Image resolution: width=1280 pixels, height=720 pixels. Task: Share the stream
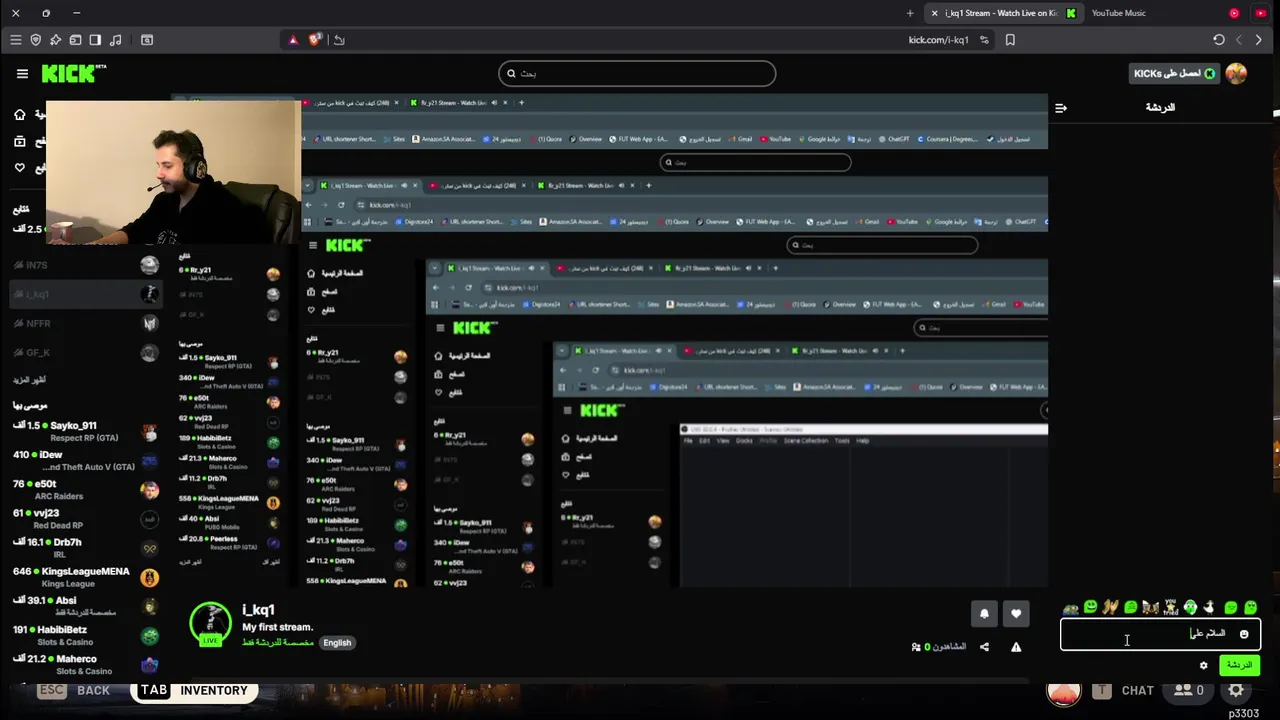984,647
